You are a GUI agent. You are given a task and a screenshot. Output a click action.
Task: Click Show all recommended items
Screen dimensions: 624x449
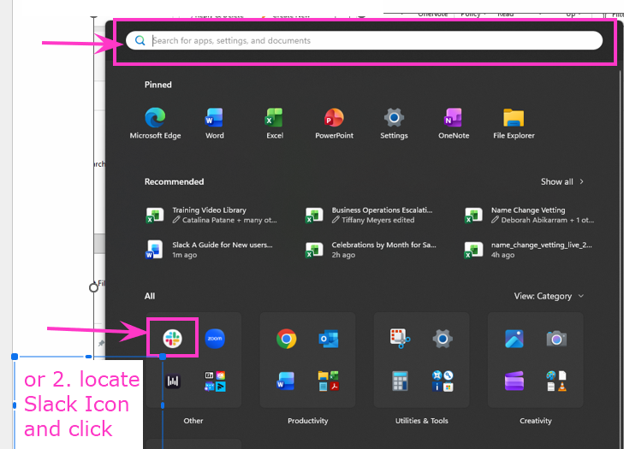pos(562,182)
